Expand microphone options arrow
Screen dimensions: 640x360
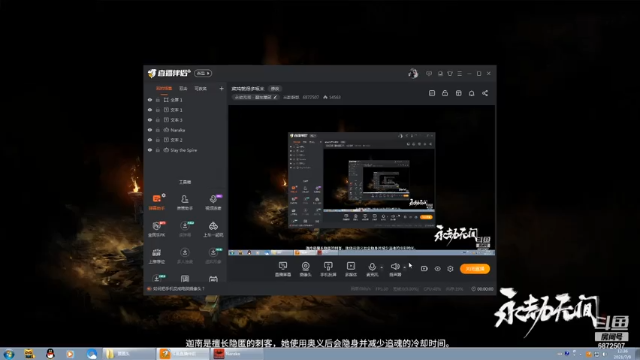coord(382,268)
